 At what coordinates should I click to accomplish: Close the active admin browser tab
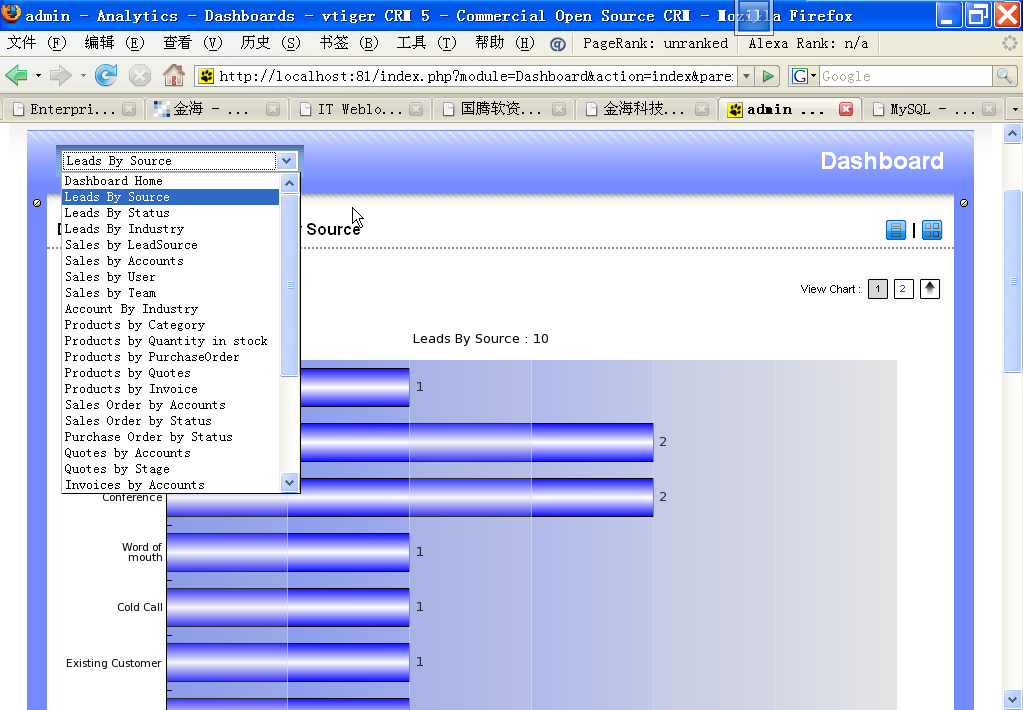[846, 110]
